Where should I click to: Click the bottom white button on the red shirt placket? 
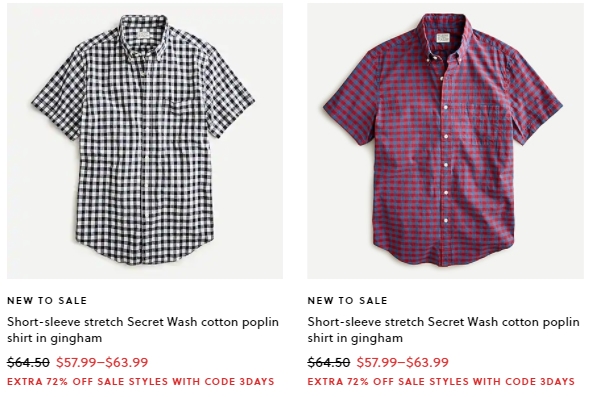click(446, 221)
